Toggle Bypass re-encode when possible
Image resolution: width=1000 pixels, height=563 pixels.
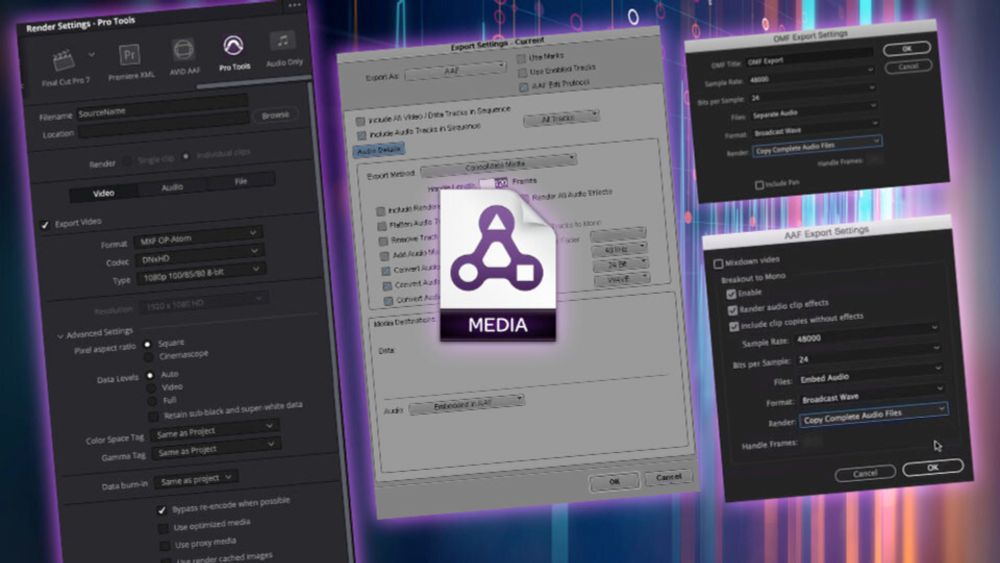pyautogui.click(x=161, y=510)
